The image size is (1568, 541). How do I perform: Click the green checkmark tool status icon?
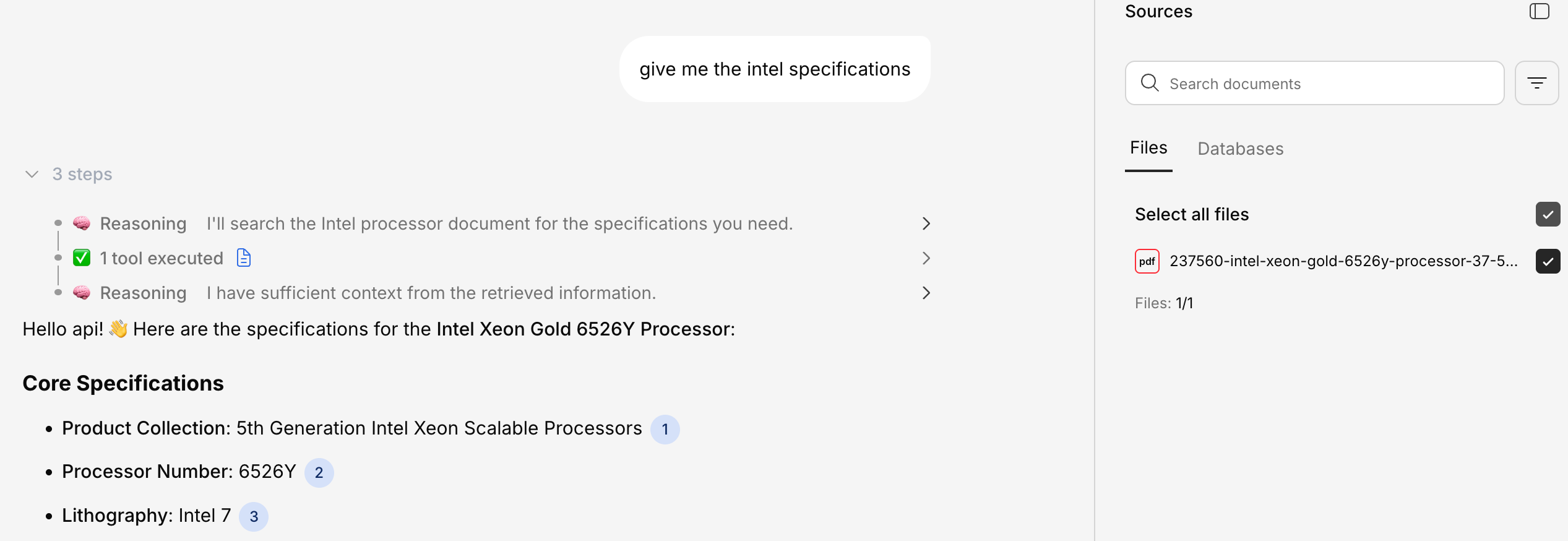click(x=82, y=258)
